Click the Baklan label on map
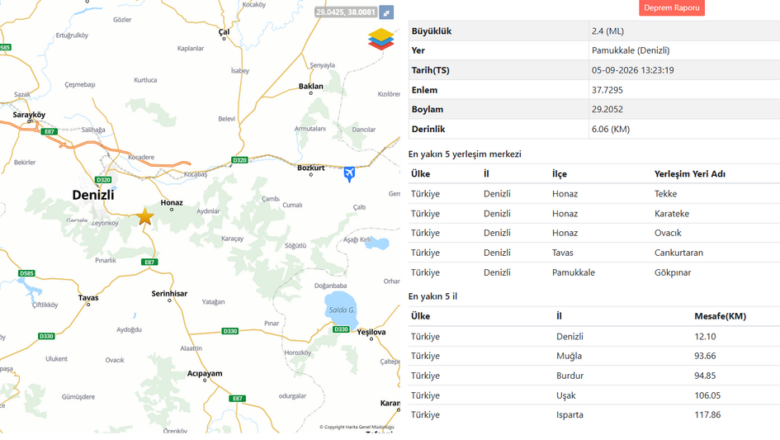The width and height of the screenshot is (780, 440). [x=311, y=86]
